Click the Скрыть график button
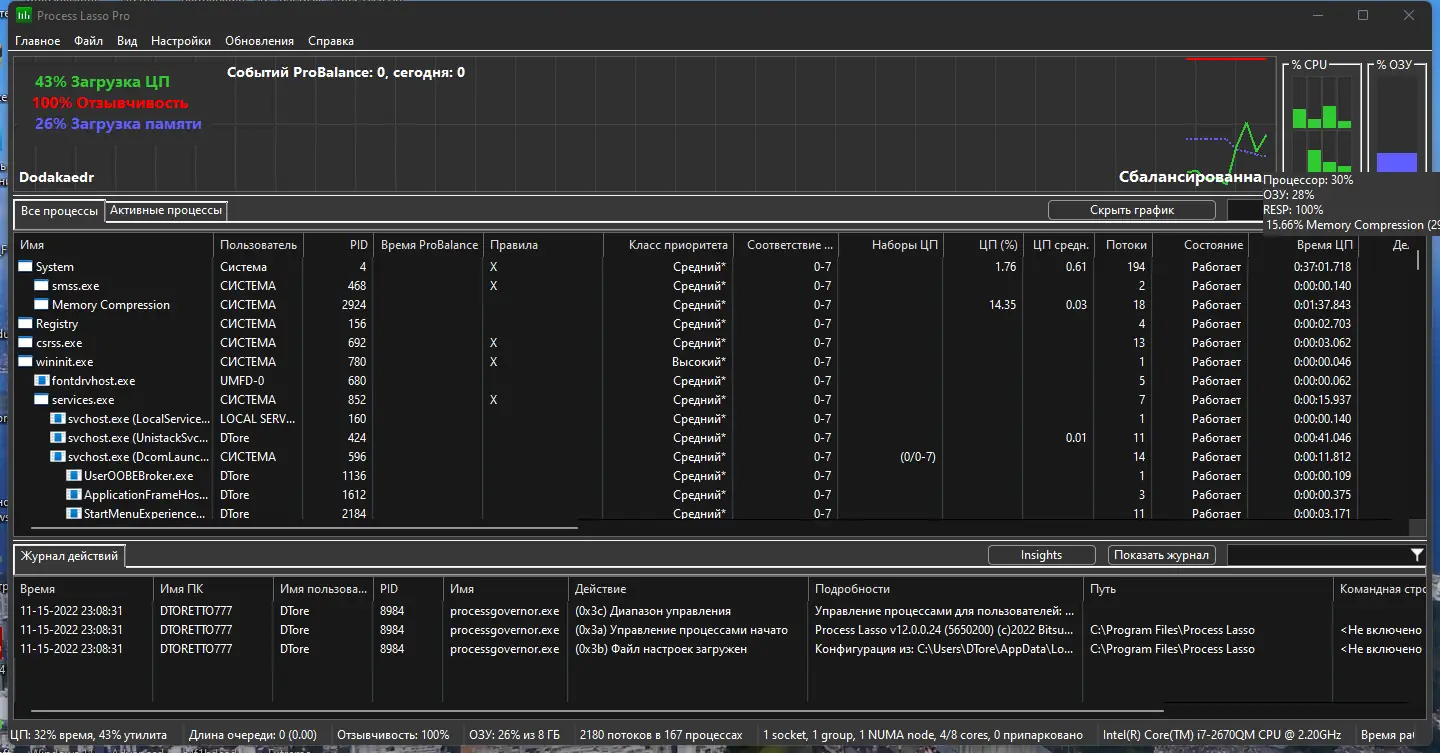Screen dimensions: 1440x753 pos(1131,210)
